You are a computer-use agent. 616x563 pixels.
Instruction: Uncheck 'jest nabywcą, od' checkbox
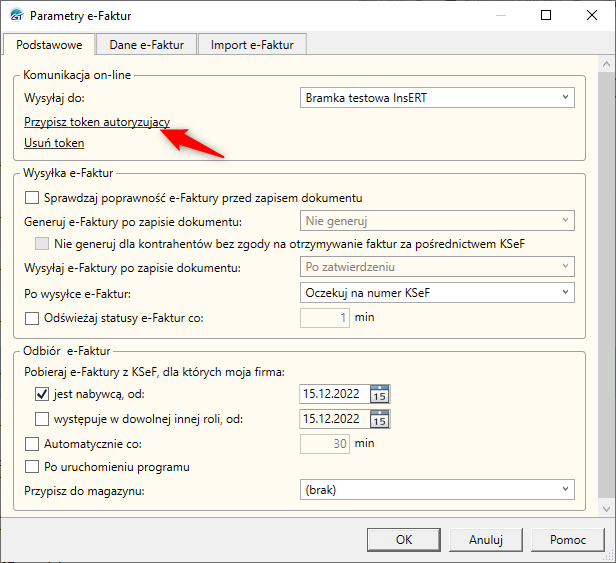[42, 395]
